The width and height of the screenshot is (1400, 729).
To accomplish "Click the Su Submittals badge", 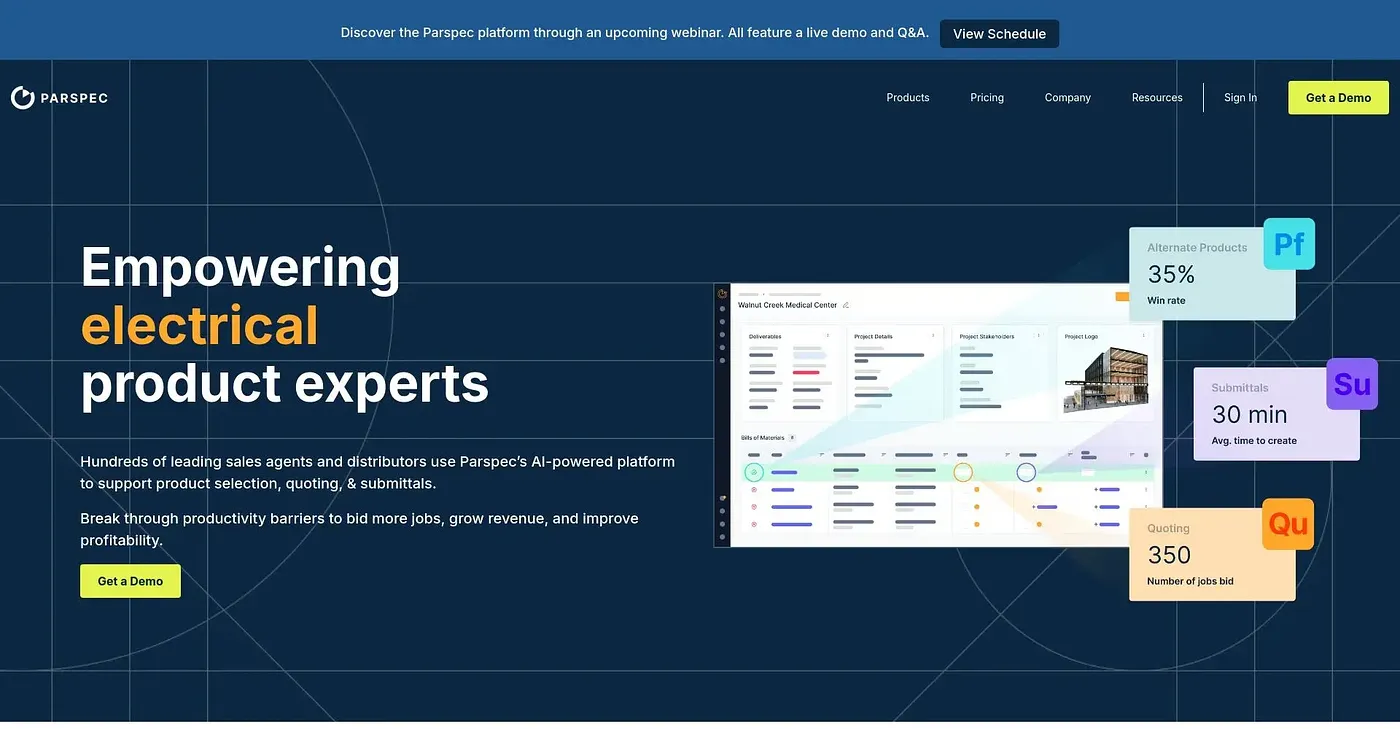I will [x=1352, y=384].
